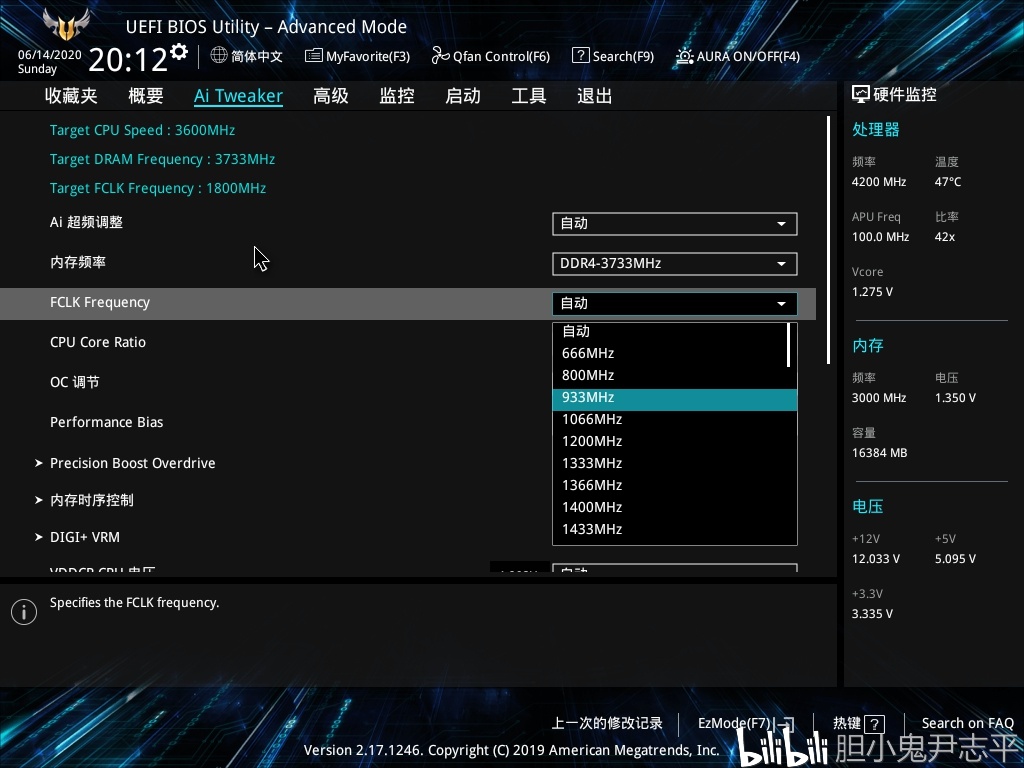Screen dimensions: 1024x768
Task: Choose 自动 in FCLK list
Action: point(671,331)
